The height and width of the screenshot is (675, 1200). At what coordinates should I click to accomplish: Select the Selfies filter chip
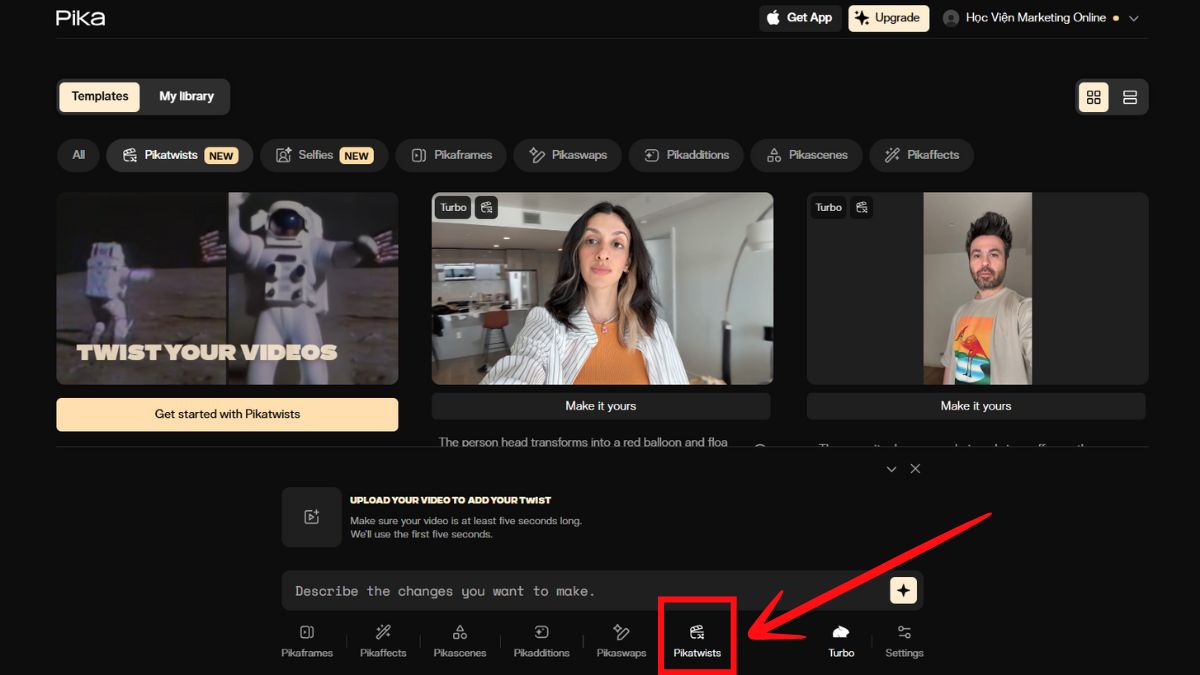point(324,155)
